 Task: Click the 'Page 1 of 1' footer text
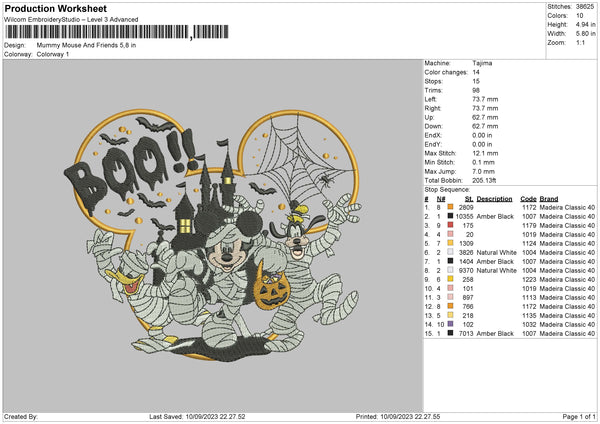coord(579,416)
